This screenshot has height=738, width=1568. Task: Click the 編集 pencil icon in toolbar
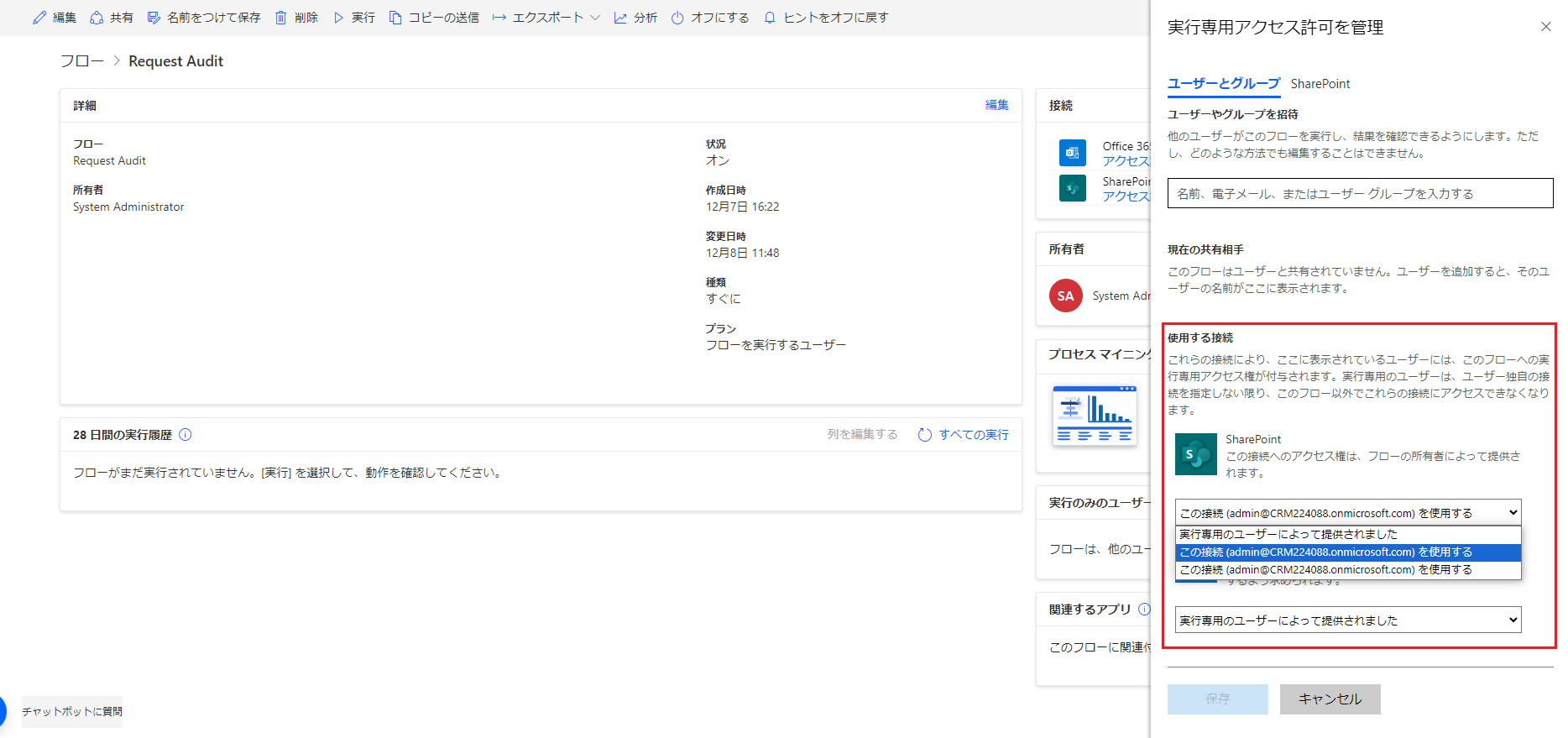(x=39, y=18)
